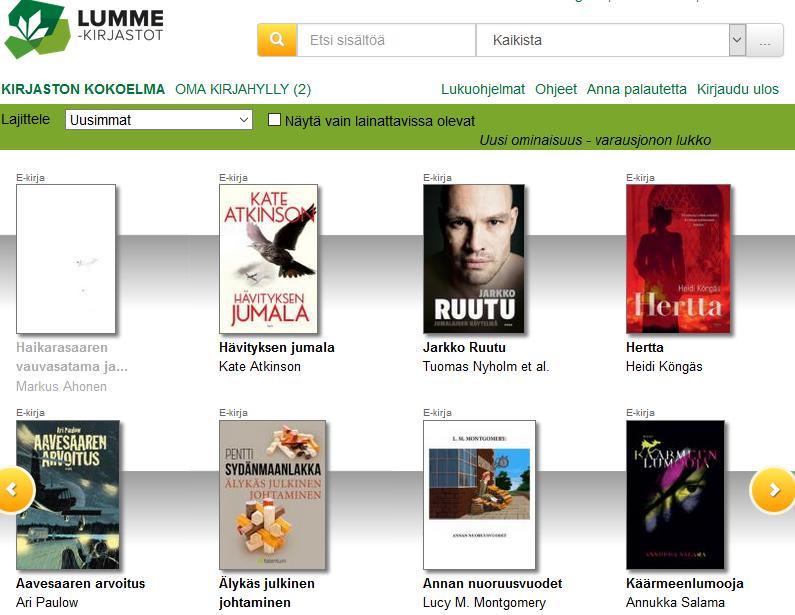Open Älykäs julkinen johtaminen book cover
This screenshot has width=795, height=615.
point(272,495)
